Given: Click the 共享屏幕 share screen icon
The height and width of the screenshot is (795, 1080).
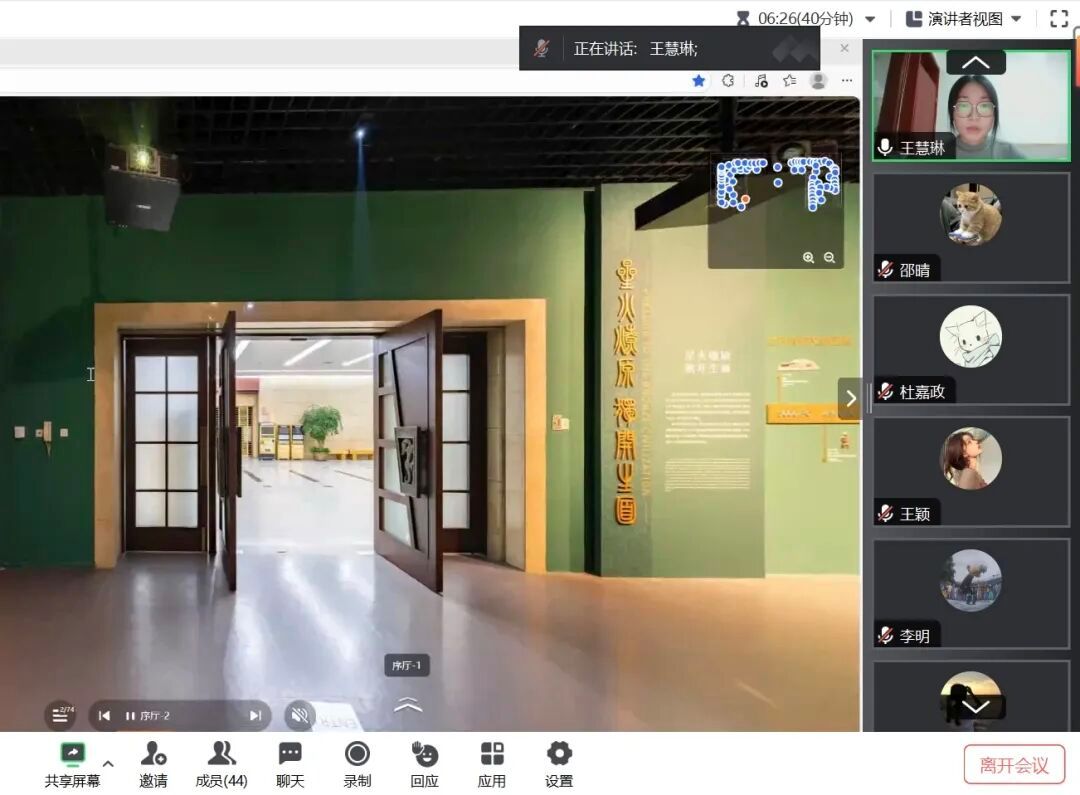Looking at the screenshot, I should pos(72,754).
